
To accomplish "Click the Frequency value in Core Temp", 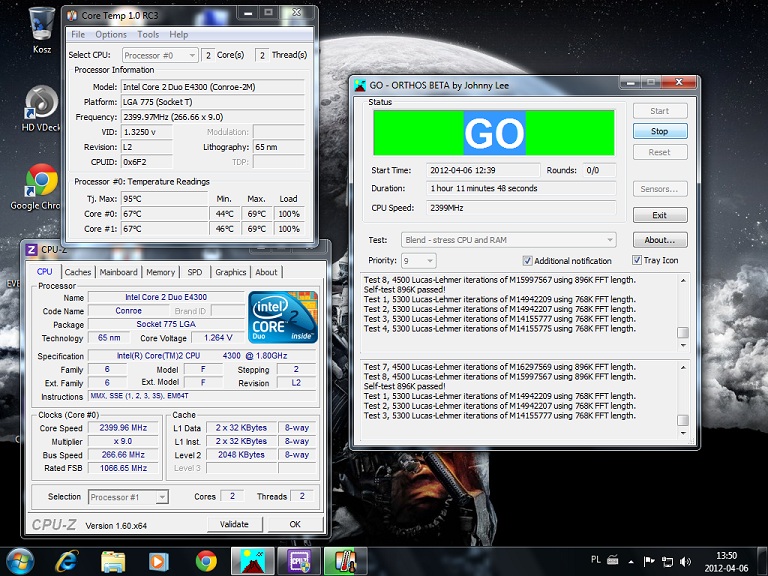I will (213, 117).
